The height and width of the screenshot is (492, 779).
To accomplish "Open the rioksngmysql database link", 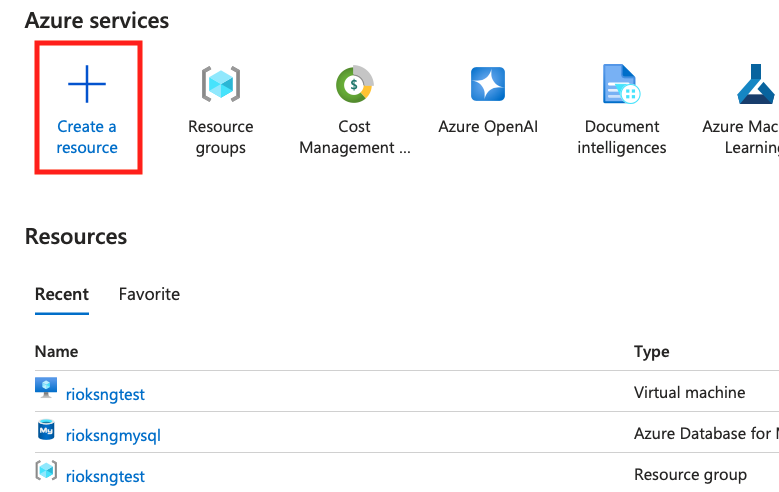I will [113, 435].
